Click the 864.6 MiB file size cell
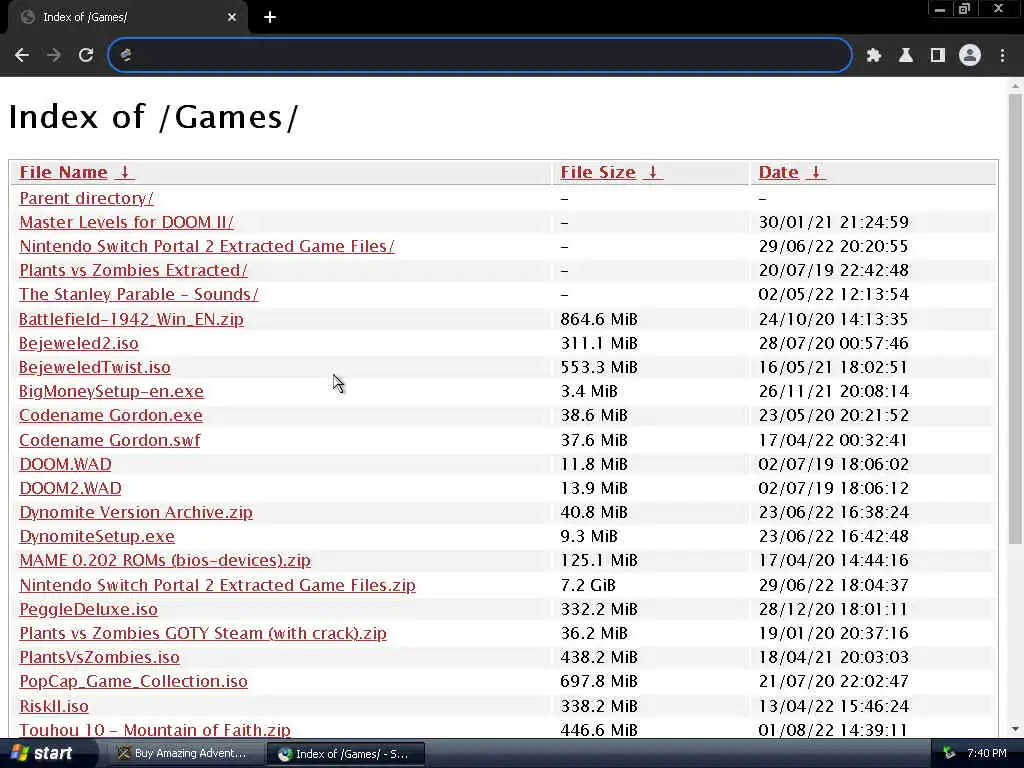This screenshot has width=1024, height=768. click(599, 319)
